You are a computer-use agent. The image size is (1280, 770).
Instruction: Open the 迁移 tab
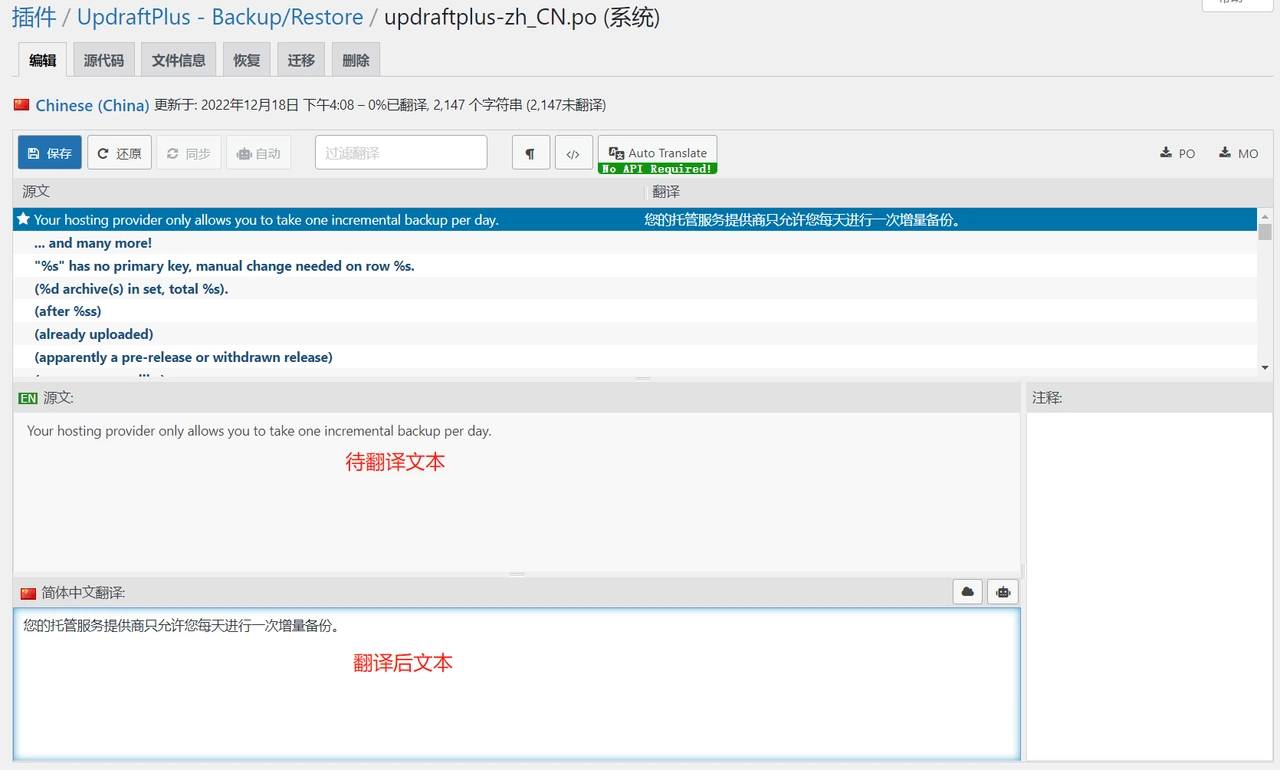pos(301,60)
